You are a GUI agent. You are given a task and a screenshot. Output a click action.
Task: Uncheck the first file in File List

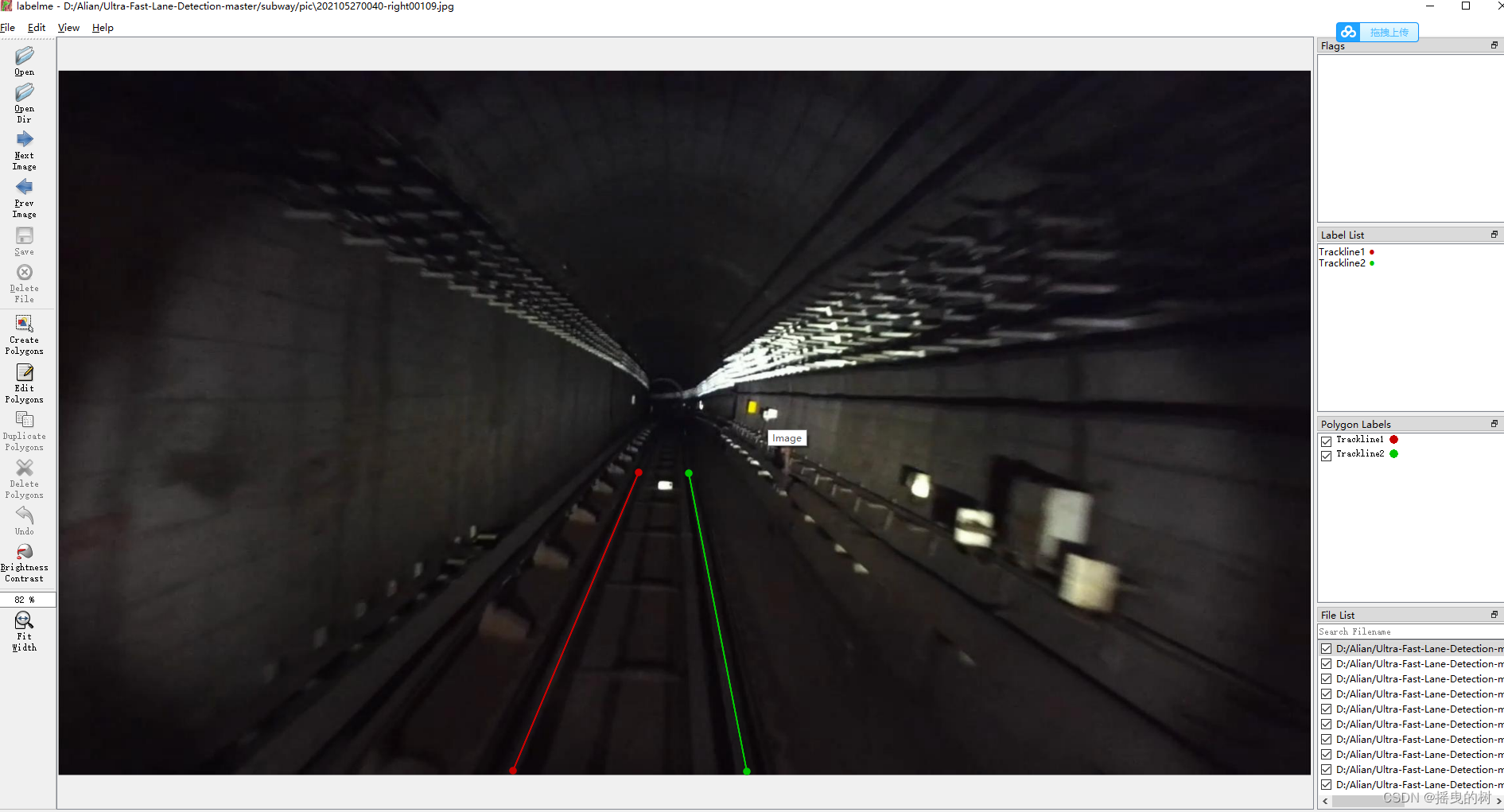coord(1327,648)
